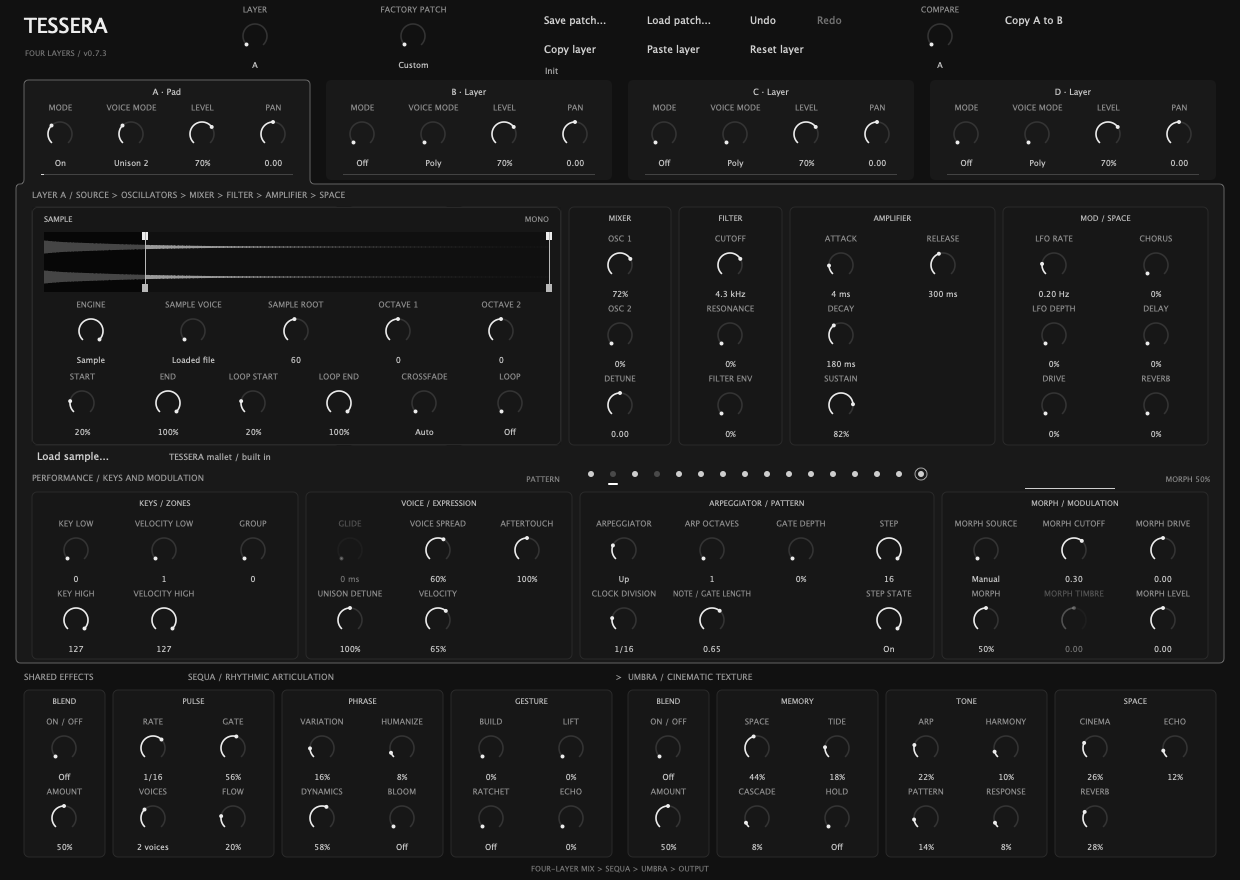
Task: Click the COMPARE knob
Action: 939,36
